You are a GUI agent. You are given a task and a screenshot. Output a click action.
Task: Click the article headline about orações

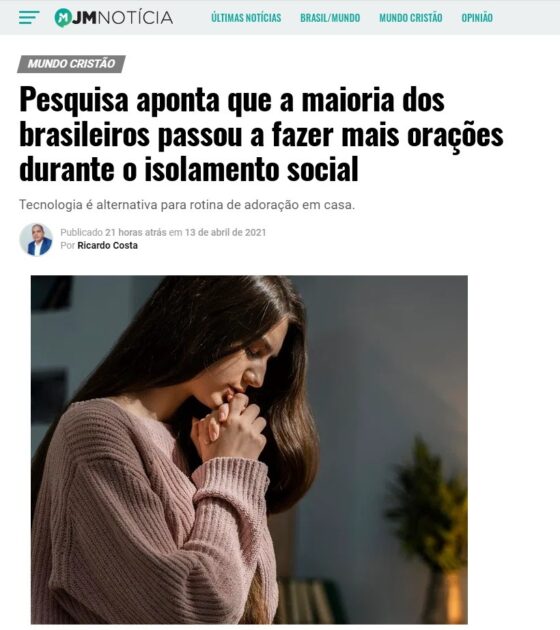(261, 134)
